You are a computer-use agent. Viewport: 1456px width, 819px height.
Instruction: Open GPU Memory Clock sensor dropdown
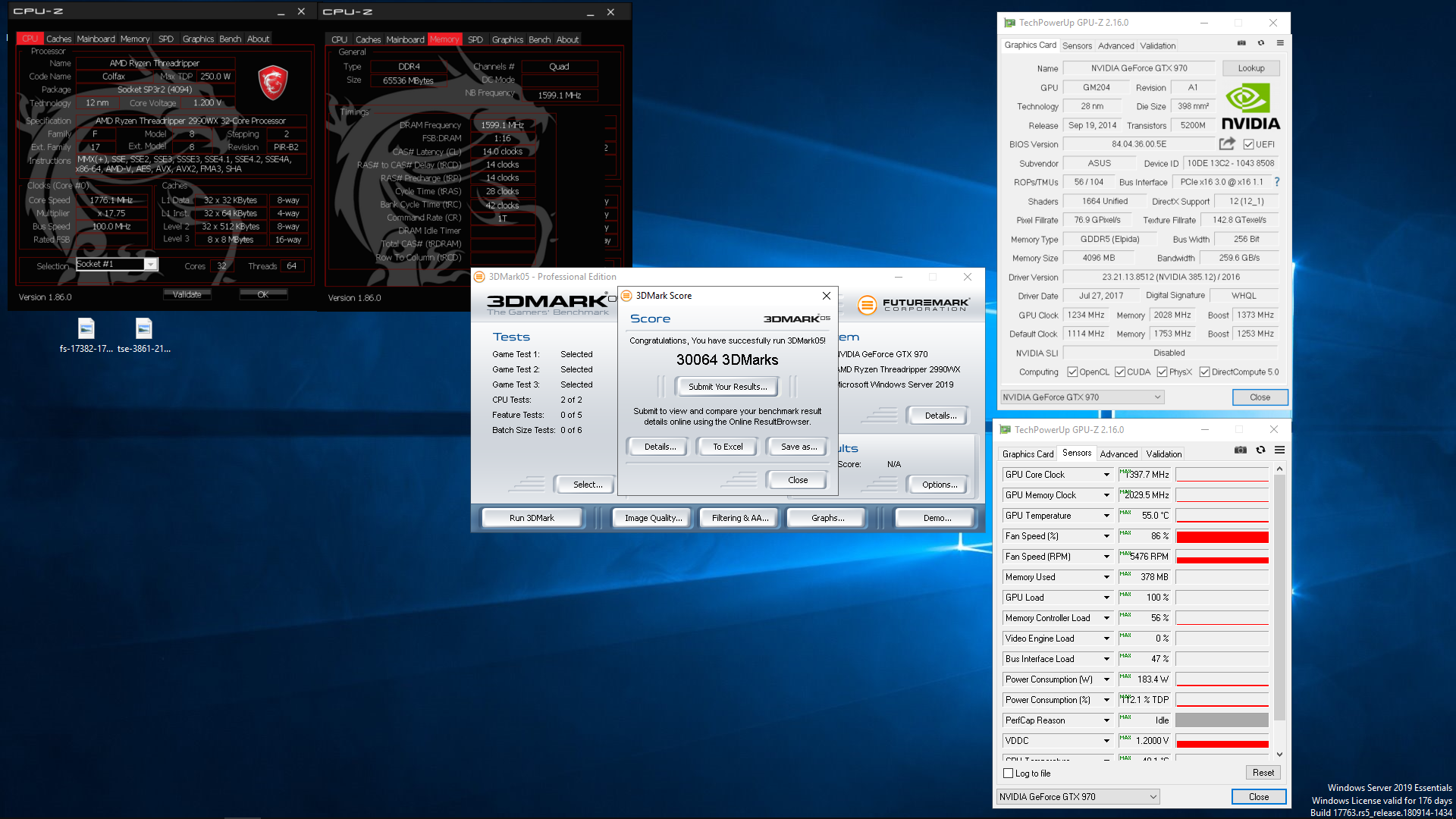(x=1106, y=495)
